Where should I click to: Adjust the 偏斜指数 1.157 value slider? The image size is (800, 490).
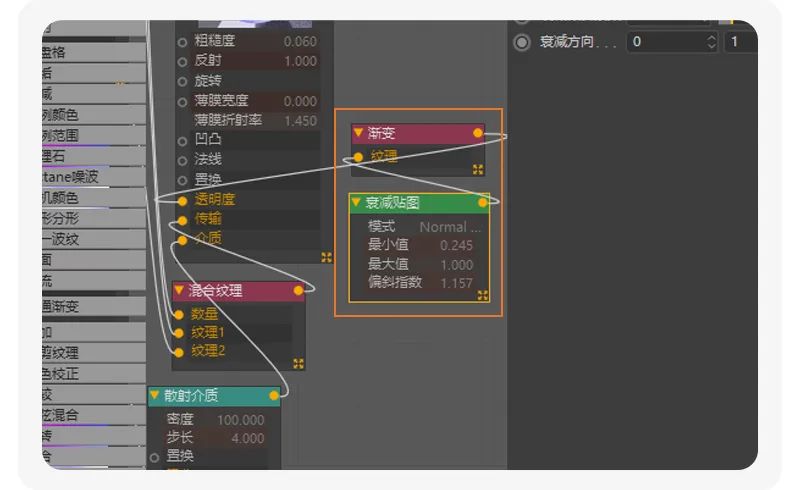(456, 283)
